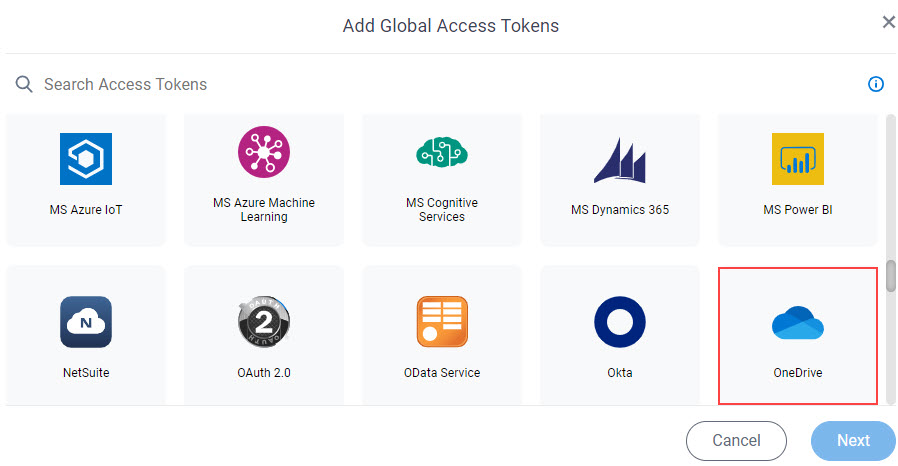Click the Cancel button
The width and height of the screenshot is (898, 466).
(736, 440)
